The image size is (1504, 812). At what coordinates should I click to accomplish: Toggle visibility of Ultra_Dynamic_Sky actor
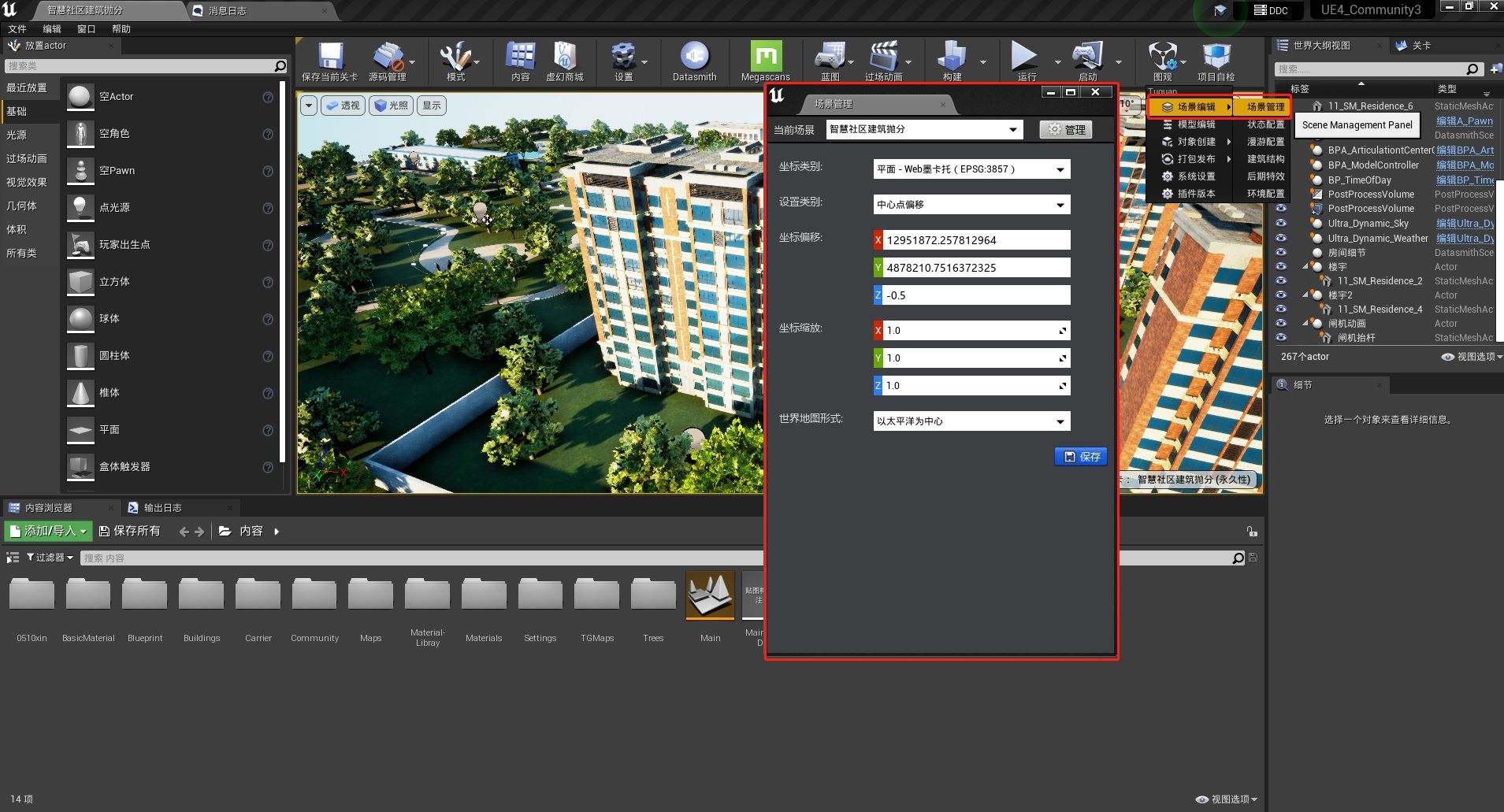point(1281,224)
